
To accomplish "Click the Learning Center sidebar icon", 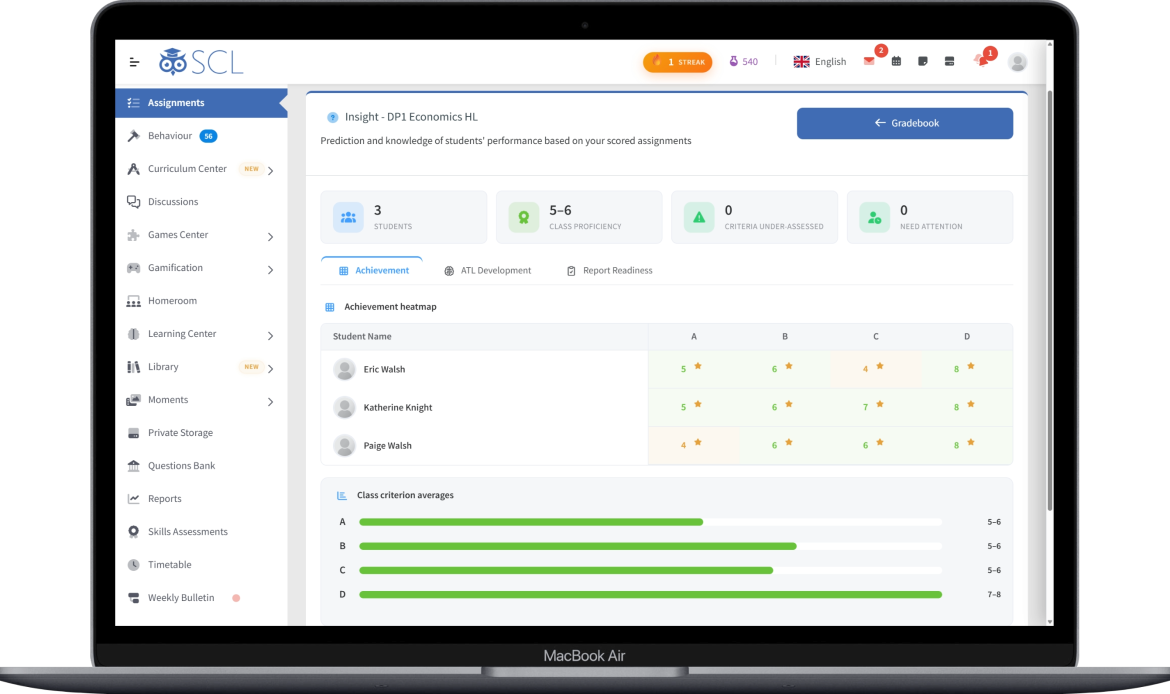I will 134,334.
